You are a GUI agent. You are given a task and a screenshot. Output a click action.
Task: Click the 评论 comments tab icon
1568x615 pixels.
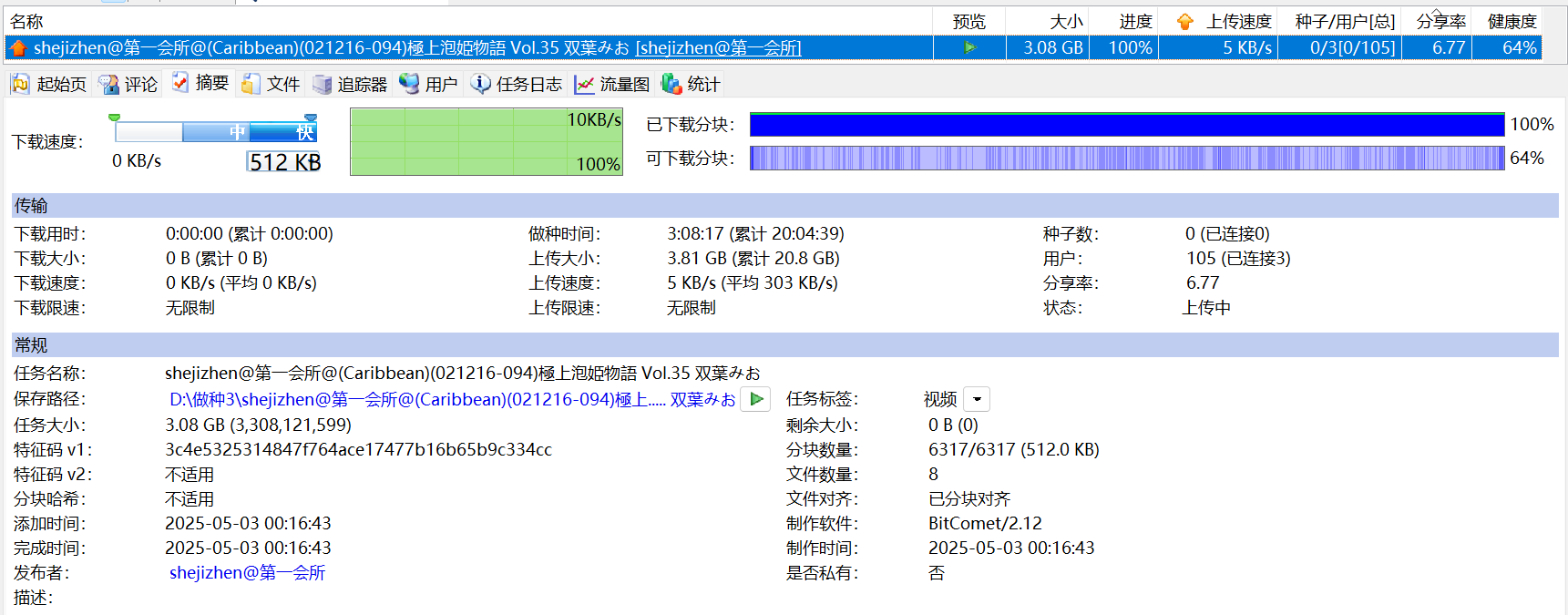click(109, 85)
